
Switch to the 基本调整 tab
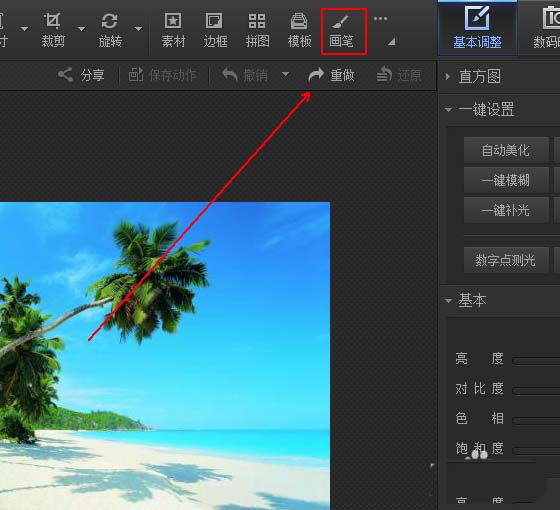click(477, 28)
